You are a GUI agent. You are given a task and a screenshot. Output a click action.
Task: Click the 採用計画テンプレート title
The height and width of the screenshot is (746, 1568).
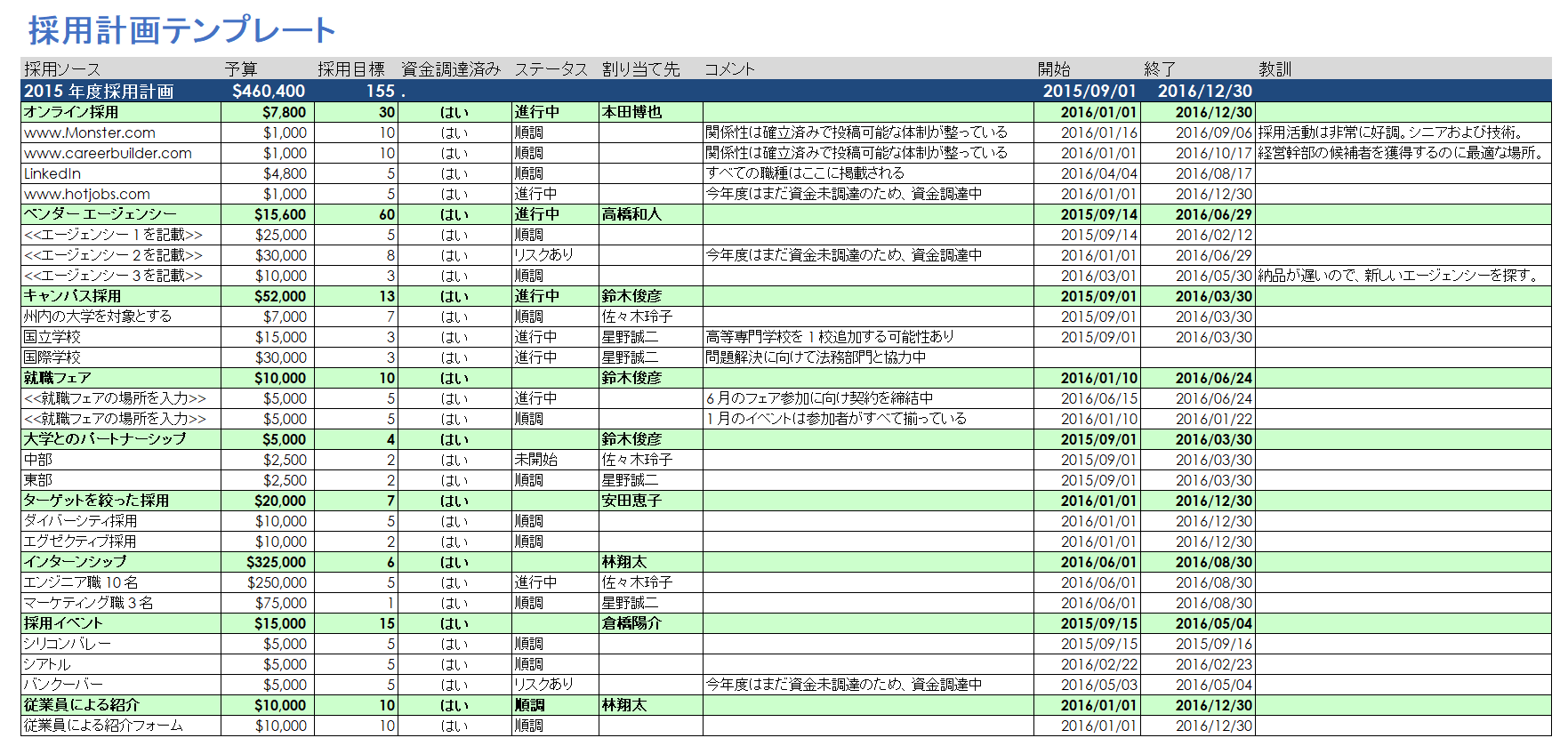tap(181, 30)
